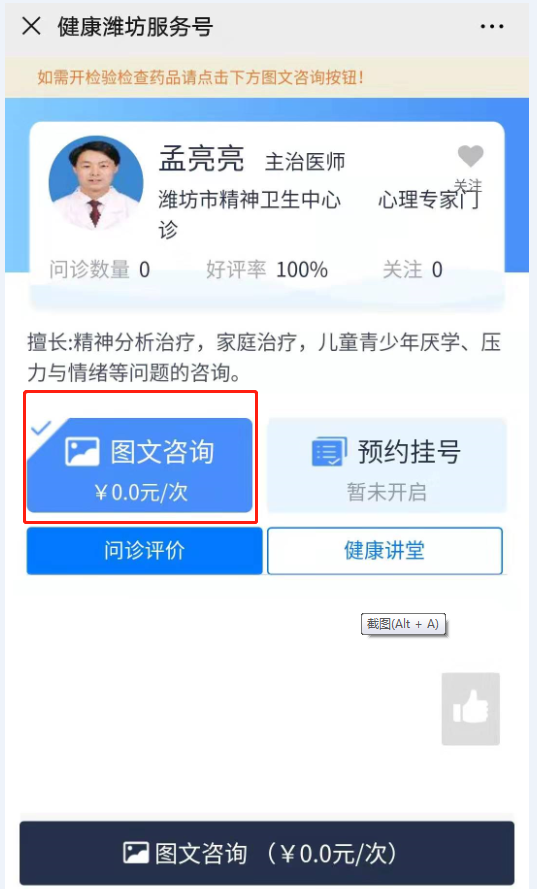Tap the thumbs-up like icon
The image size is (537, 889).
471,709
